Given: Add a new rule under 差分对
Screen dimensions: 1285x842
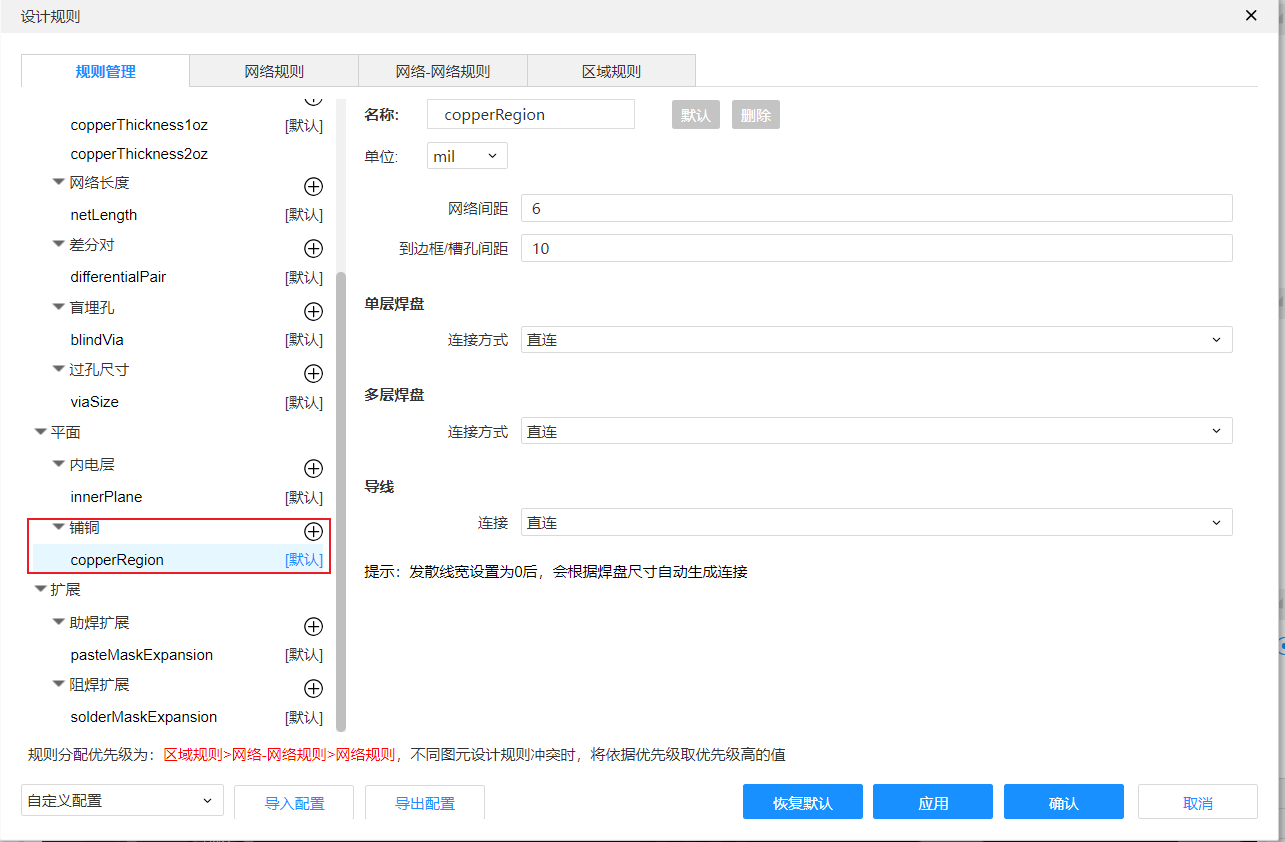Looking at the screenshot, I should coord(313,248).
